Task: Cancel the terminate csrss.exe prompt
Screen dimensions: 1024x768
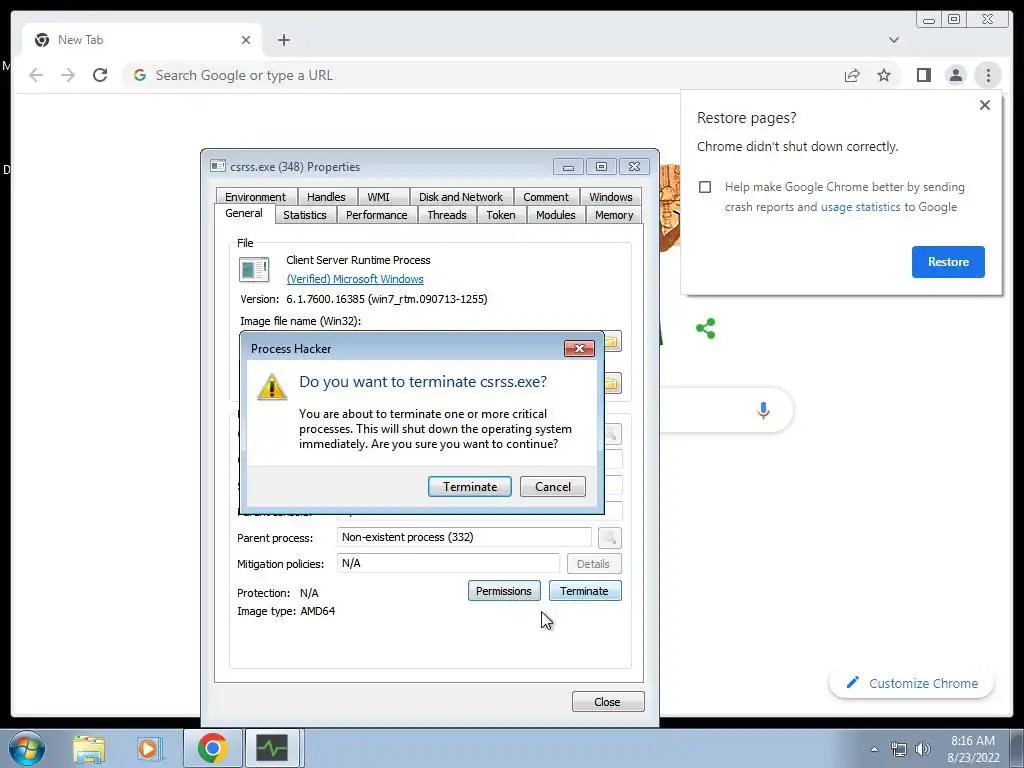Action: point(552,487)
